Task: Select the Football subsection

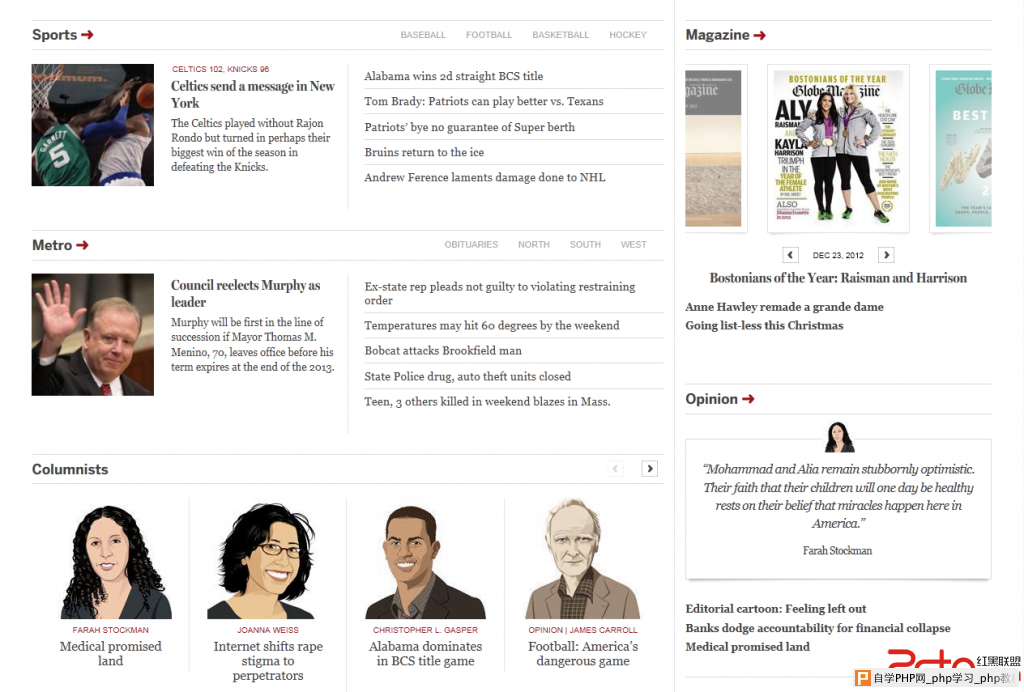Action: 488,35
